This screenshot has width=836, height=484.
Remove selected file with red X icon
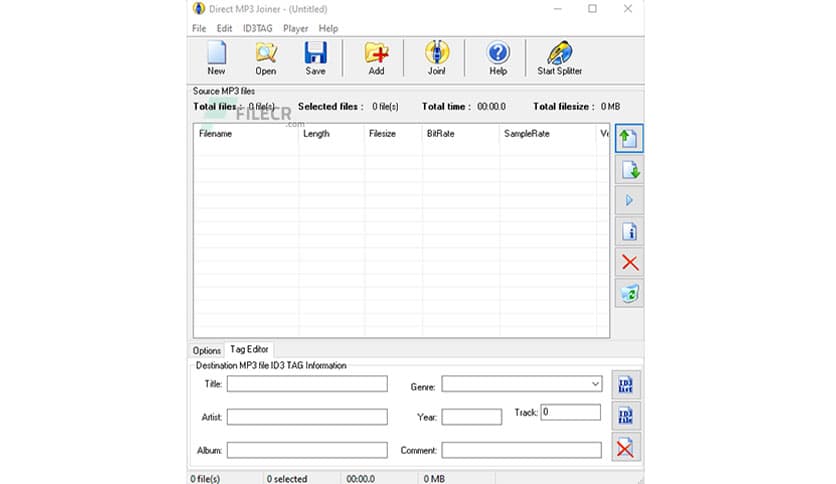tap(629, 262)
